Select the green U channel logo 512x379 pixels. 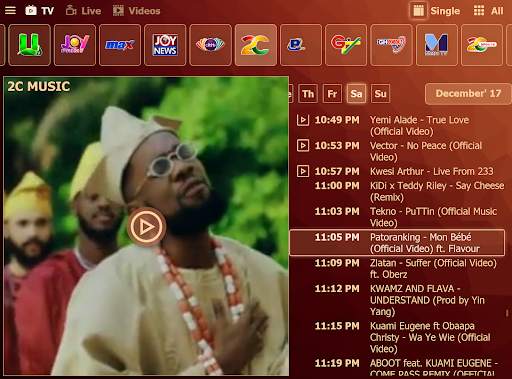coord(30,45)
